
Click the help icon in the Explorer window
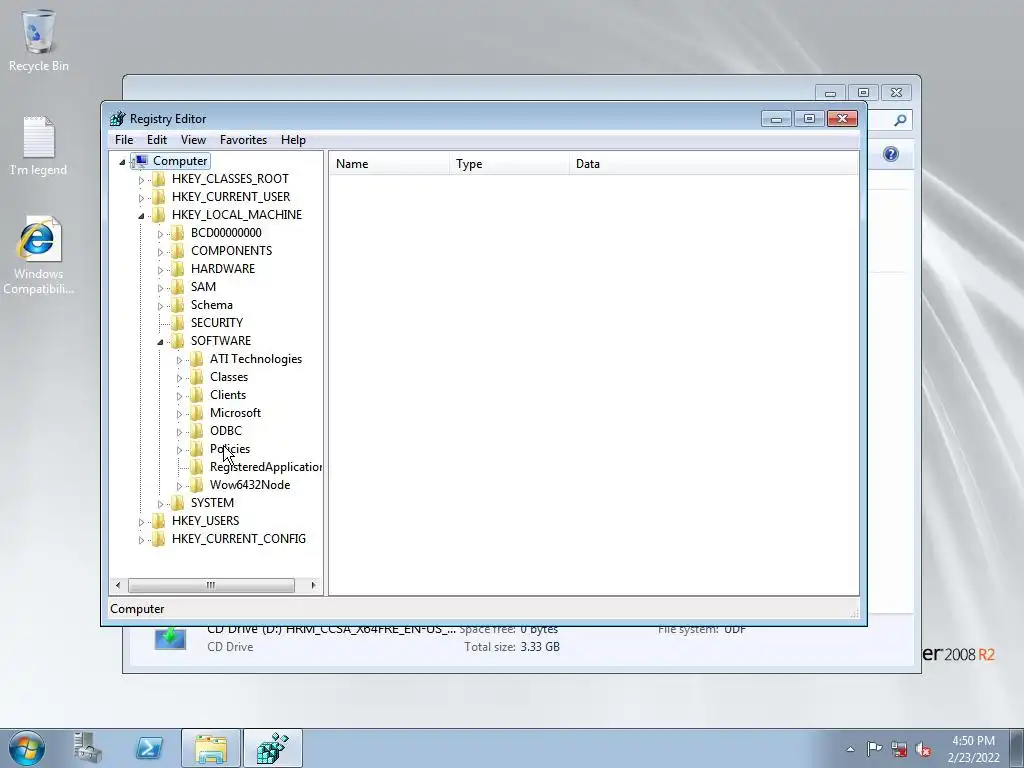891,154
